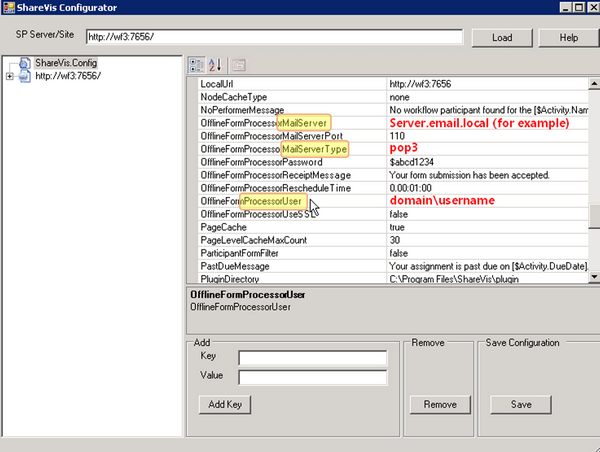Click the PageCache value true
This screenshot has height=452, width=600.
click(x=397, y=227)
